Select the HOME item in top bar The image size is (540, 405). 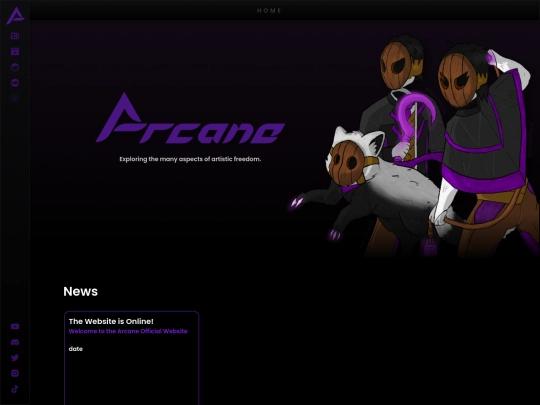(269, 11)
